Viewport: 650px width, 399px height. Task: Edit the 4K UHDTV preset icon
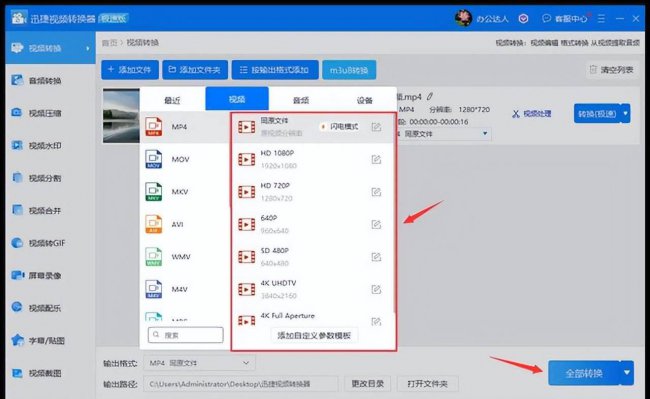376,289
